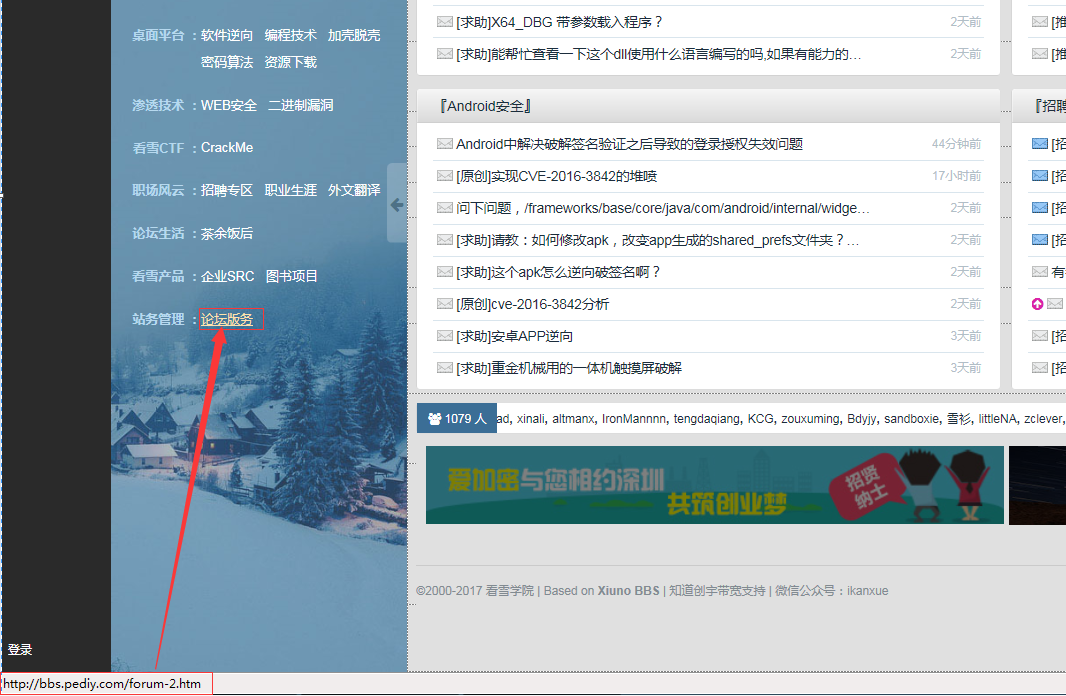Viewport: 1066px width, 696px height.
Task: Open post [求助]能帮忙查看一下这个dll
Action: (x=659, y=54)
